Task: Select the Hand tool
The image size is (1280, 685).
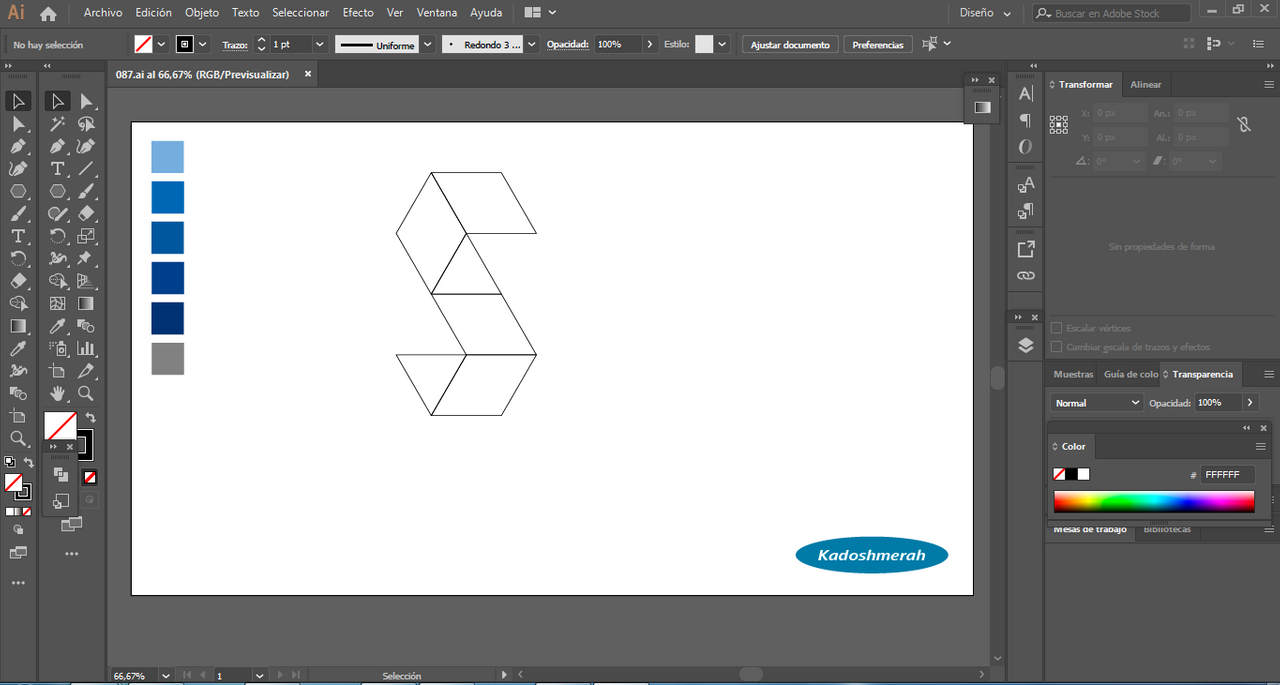Action: [58, 393]
